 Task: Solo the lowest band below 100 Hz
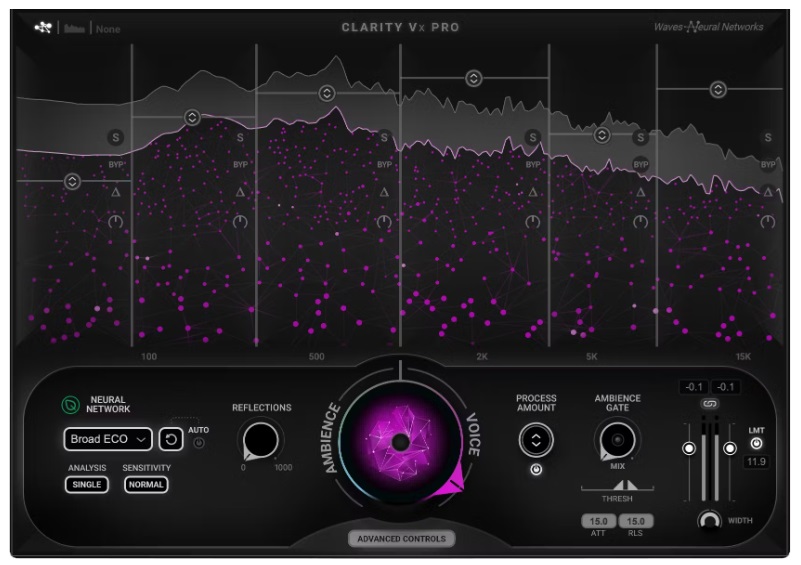click(x=116, y=137)
